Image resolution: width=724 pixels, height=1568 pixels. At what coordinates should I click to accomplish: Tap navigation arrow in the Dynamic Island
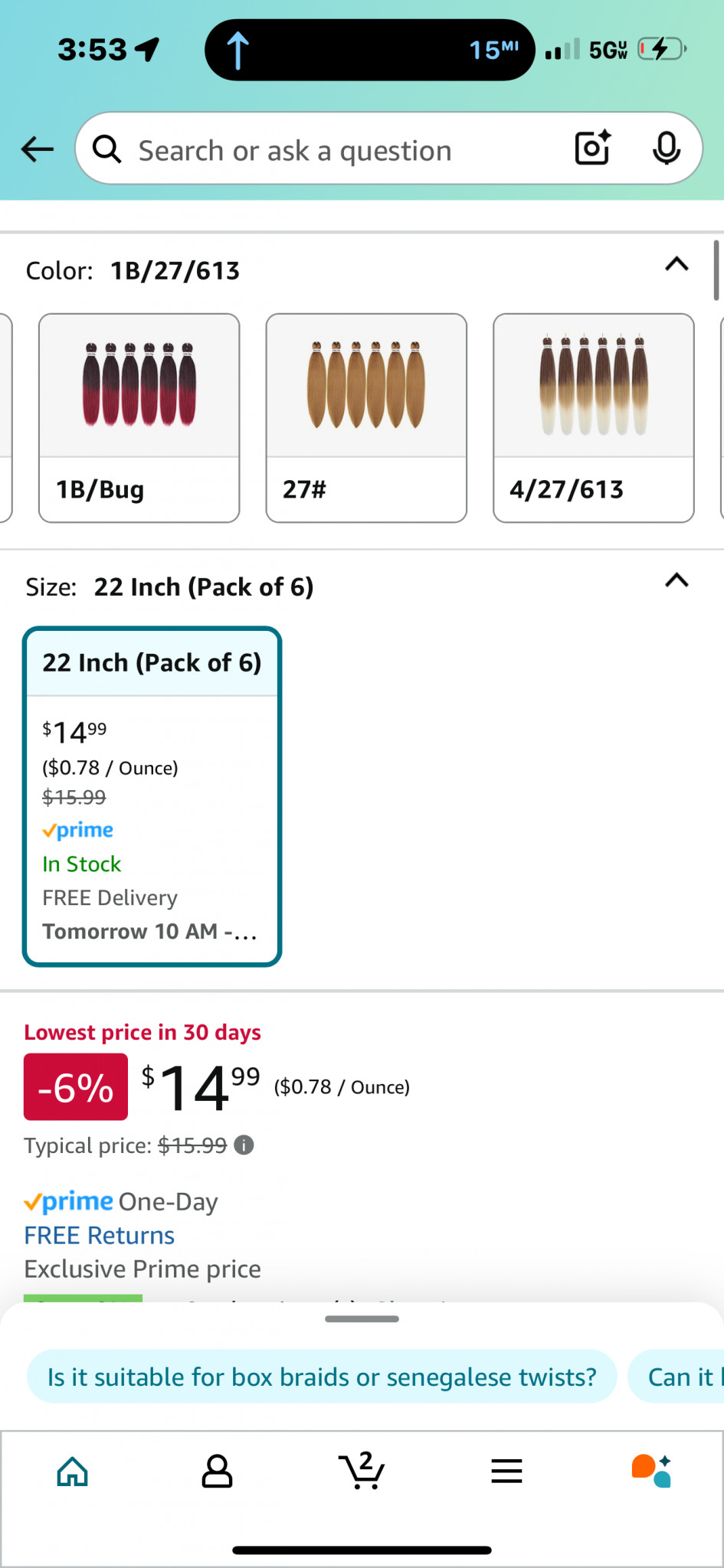pos(238,51)
